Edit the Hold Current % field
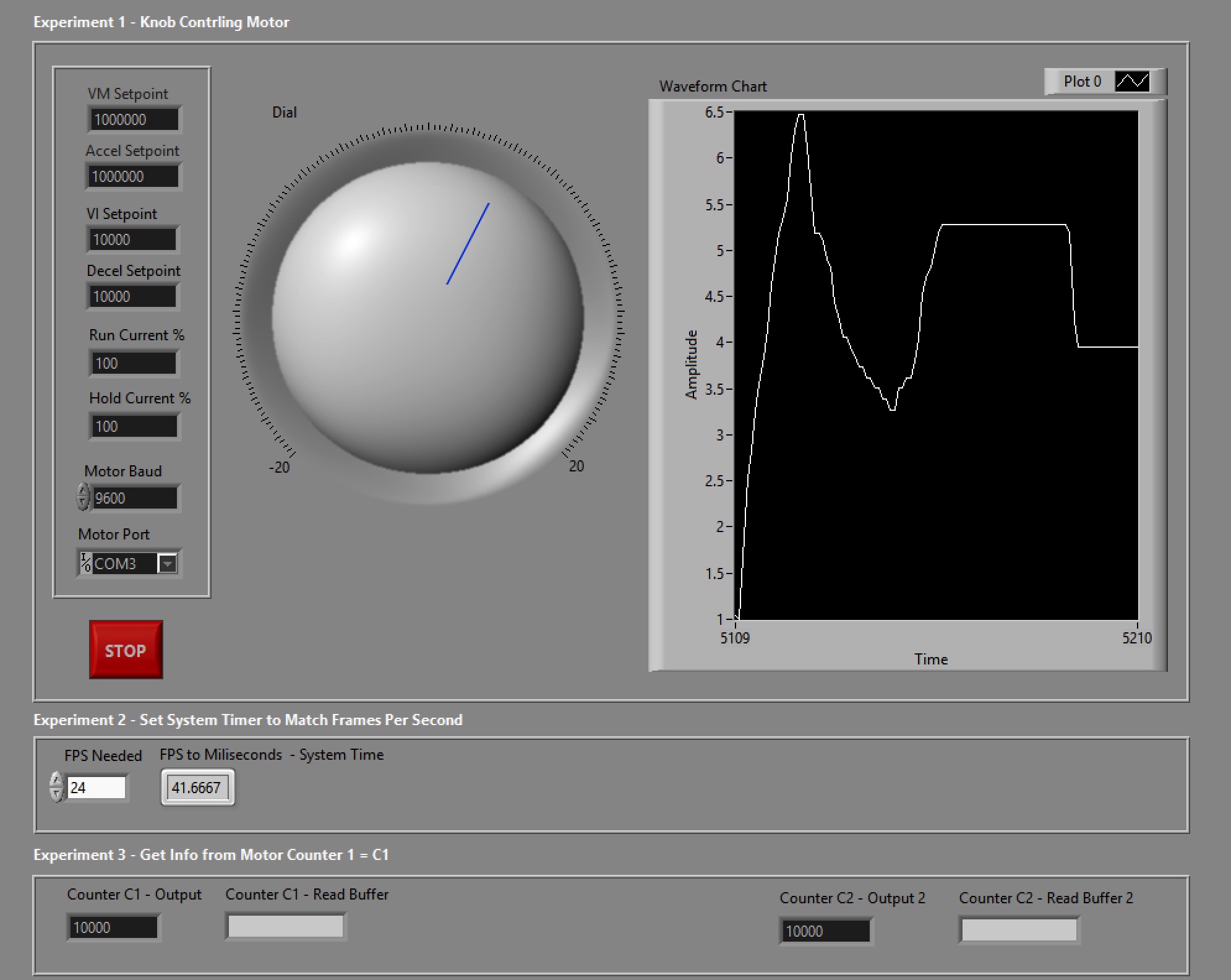This screenshot has width=1231, height=980. pyautogui.click(x=134, y=426)
